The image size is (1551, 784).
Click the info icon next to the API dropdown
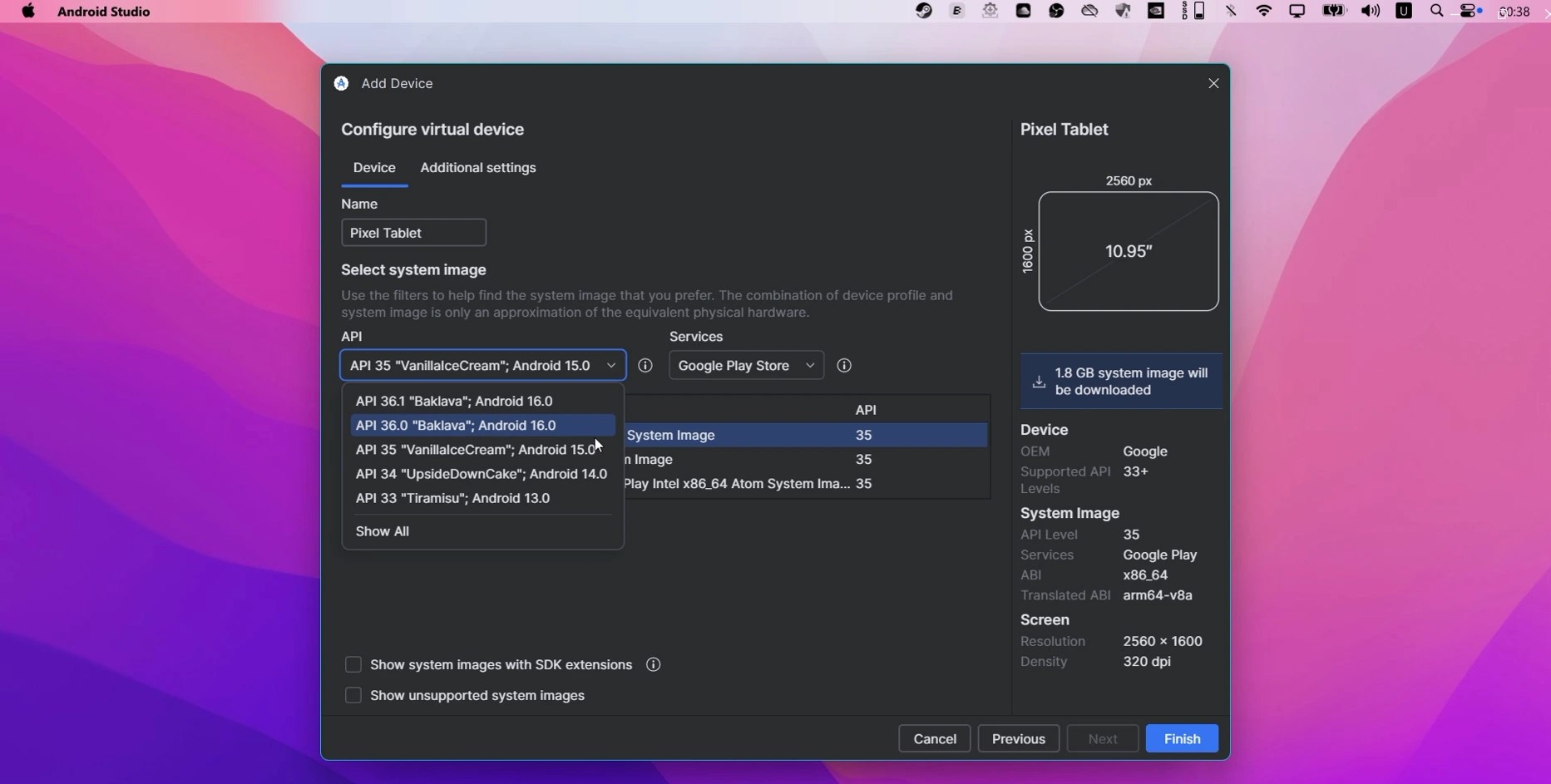(x=645, y=366)
